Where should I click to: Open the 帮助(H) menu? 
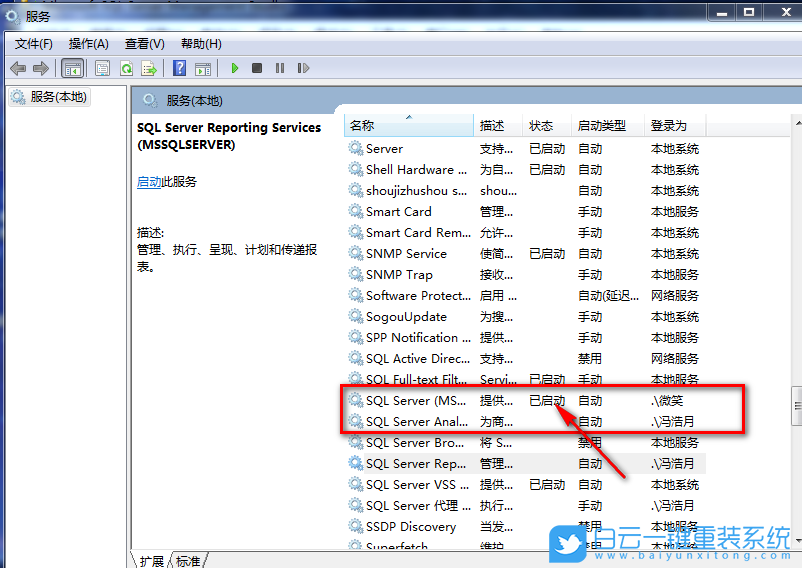coord(202,44)
